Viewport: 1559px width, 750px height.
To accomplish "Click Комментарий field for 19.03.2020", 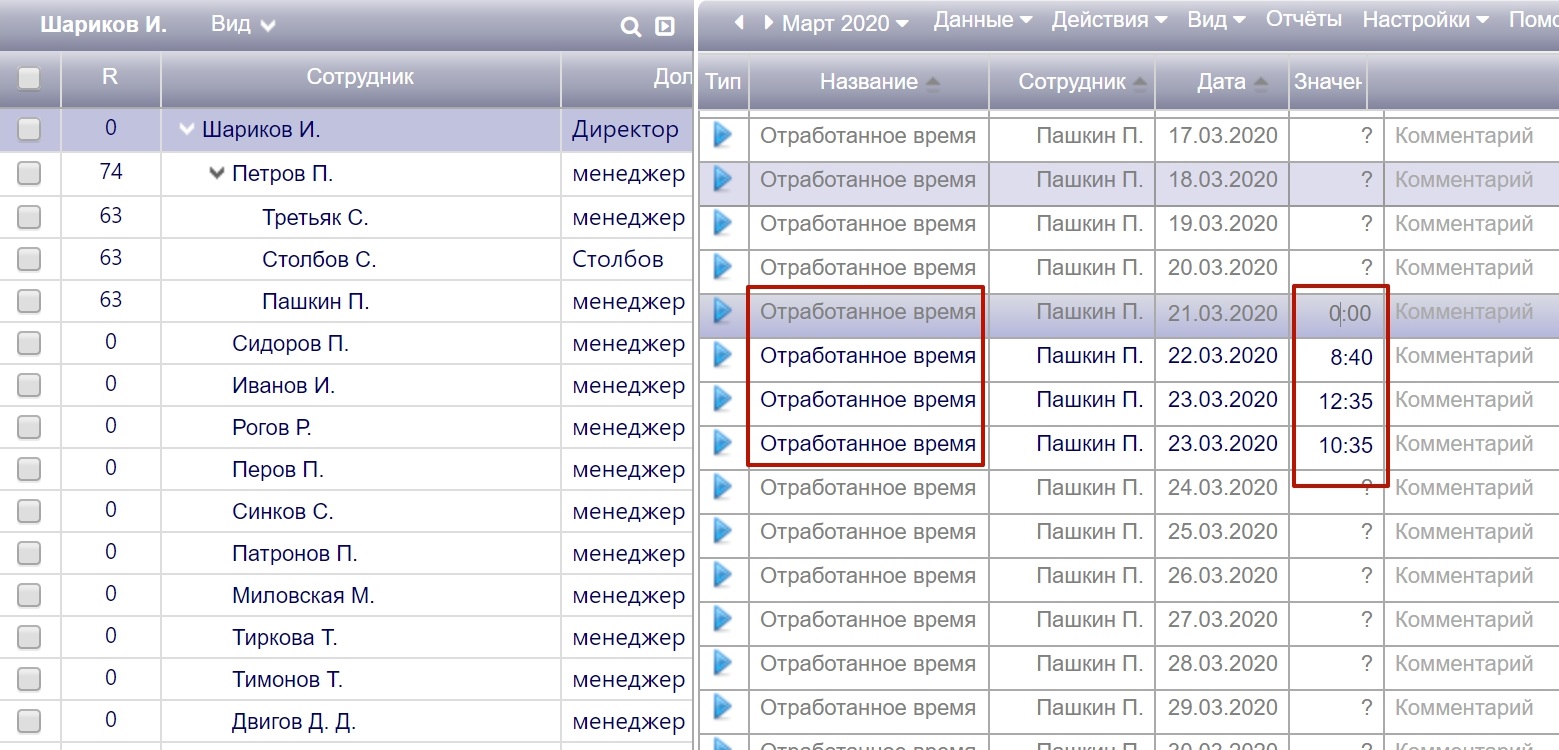I will 1464,224.
